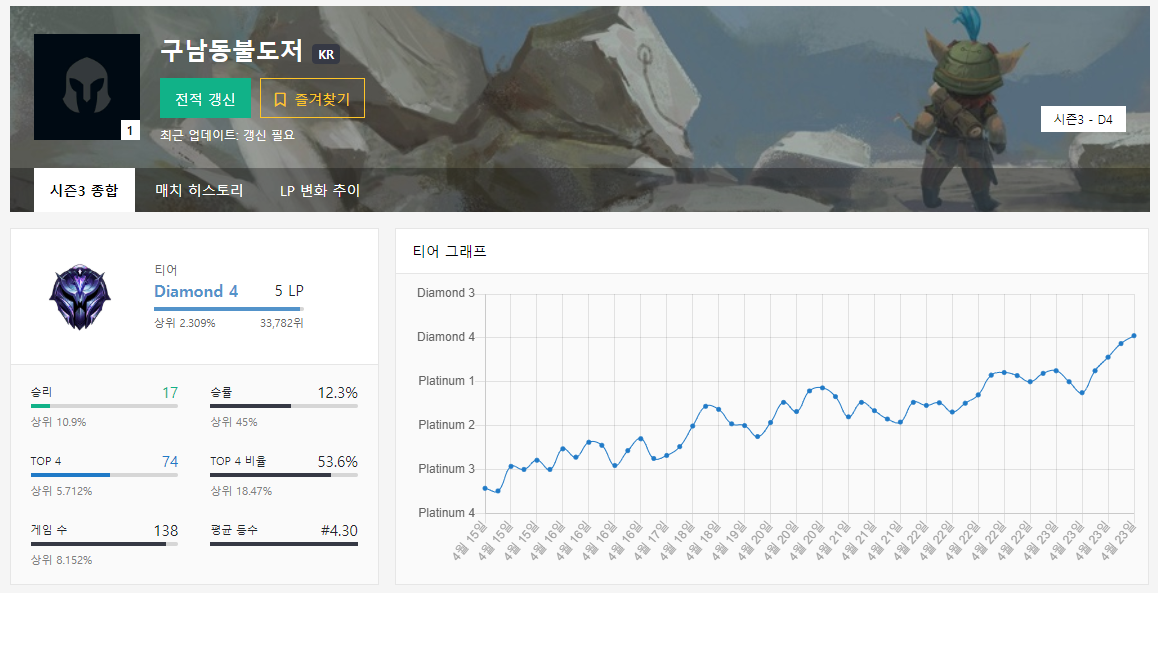Add to favorites with 즐겨찾기 button

click(x=312, y=99)
